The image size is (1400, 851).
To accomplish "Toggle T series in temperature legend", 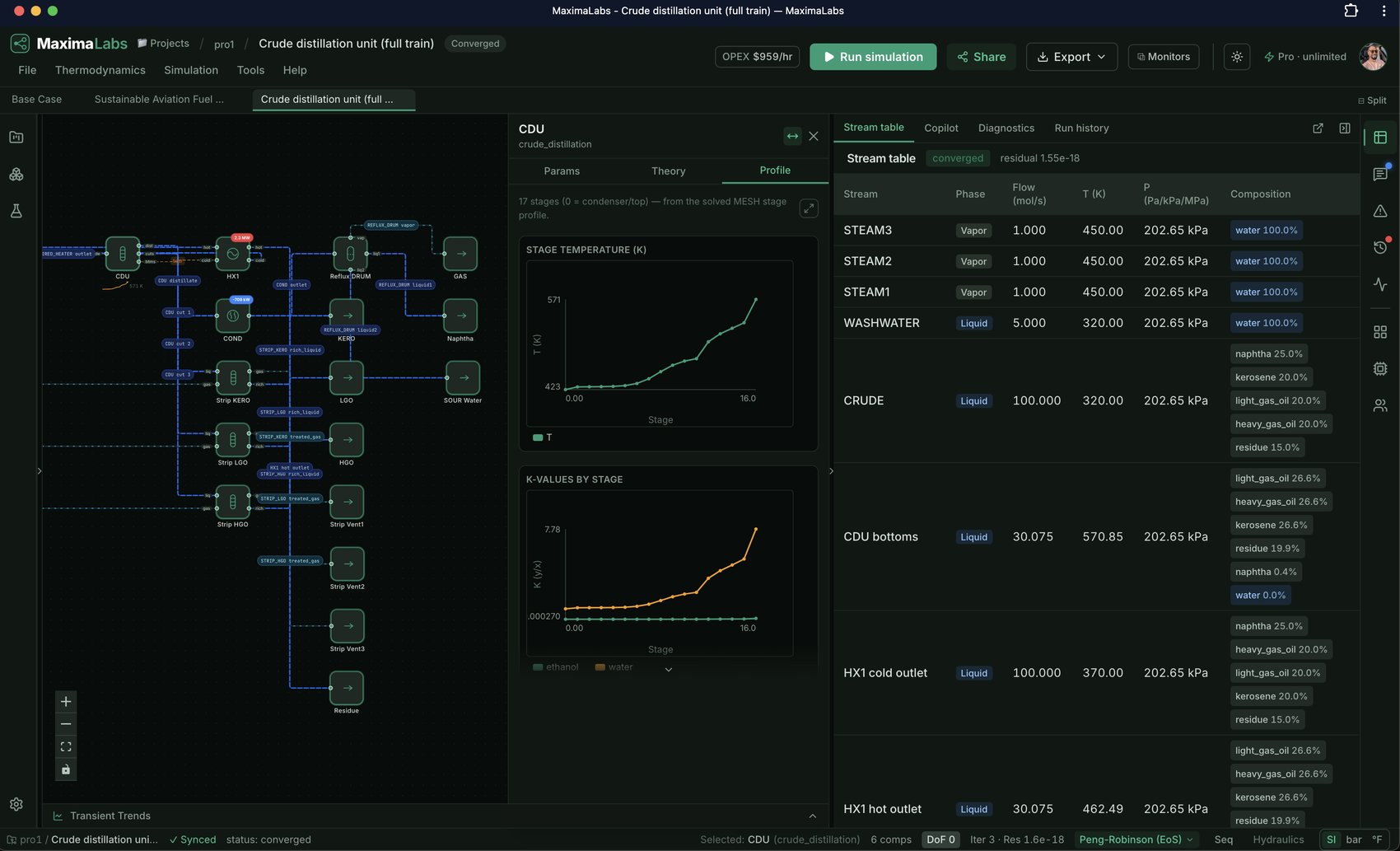I will pos(543,437).
